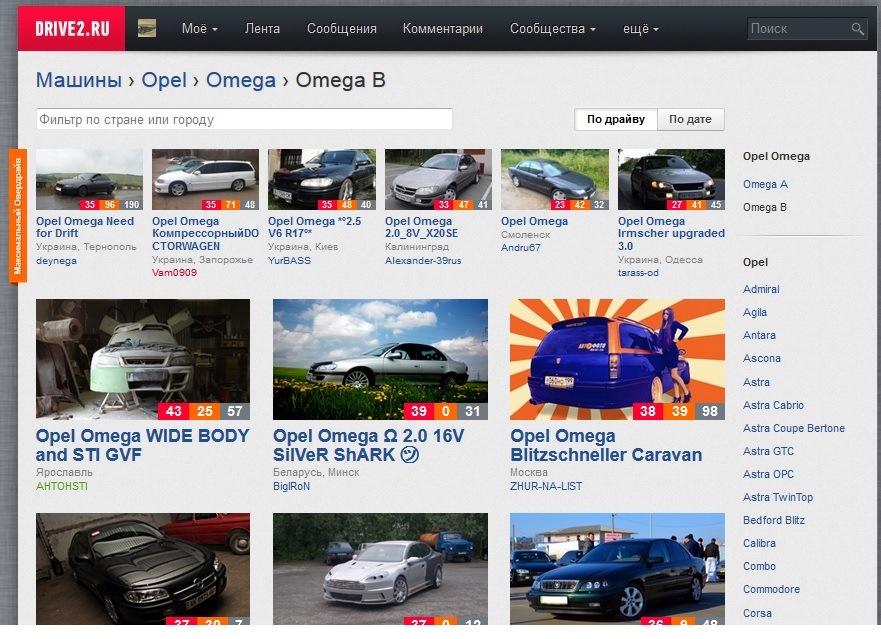881x639 pixels.
Task: Open the silver custom-bumper Omega photo
Action: (x=380, y=568)
